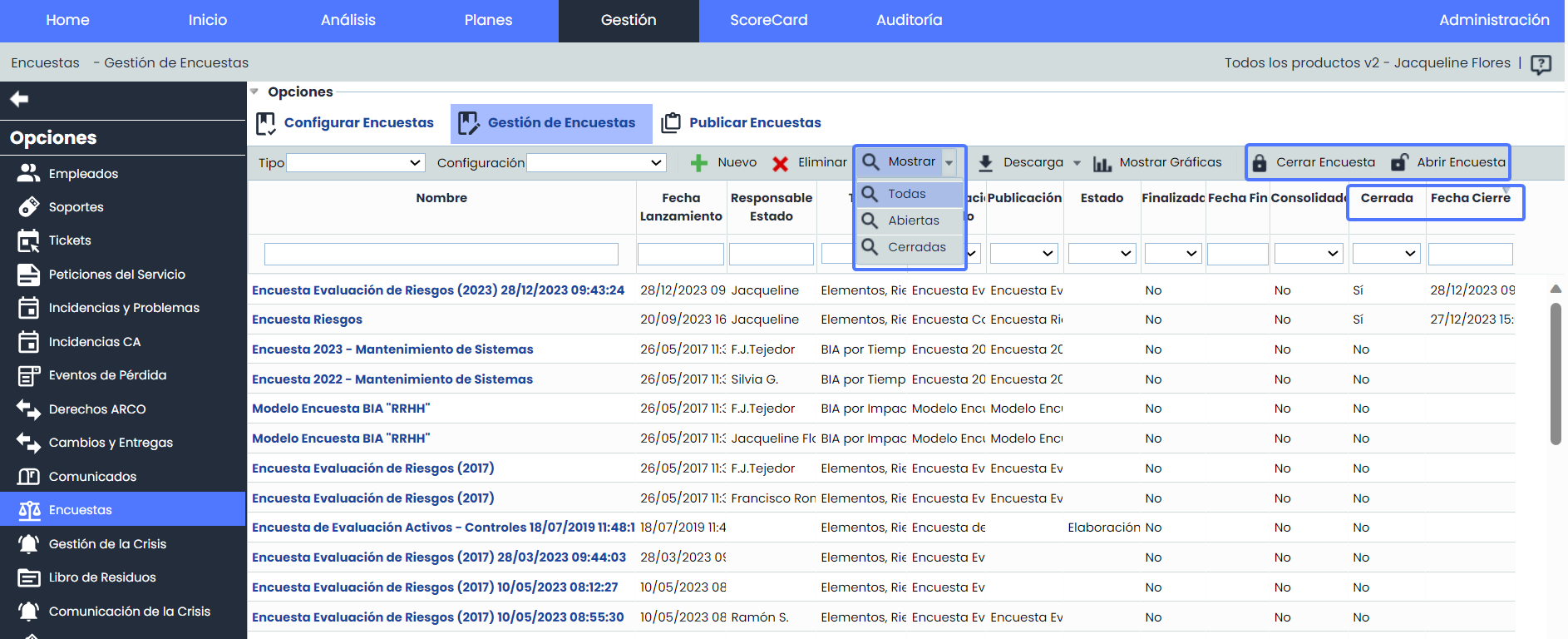This screenshot has height=639, width=1568.
Task: Expand the Configuración combo box
Action: click(x=596, y=163)
